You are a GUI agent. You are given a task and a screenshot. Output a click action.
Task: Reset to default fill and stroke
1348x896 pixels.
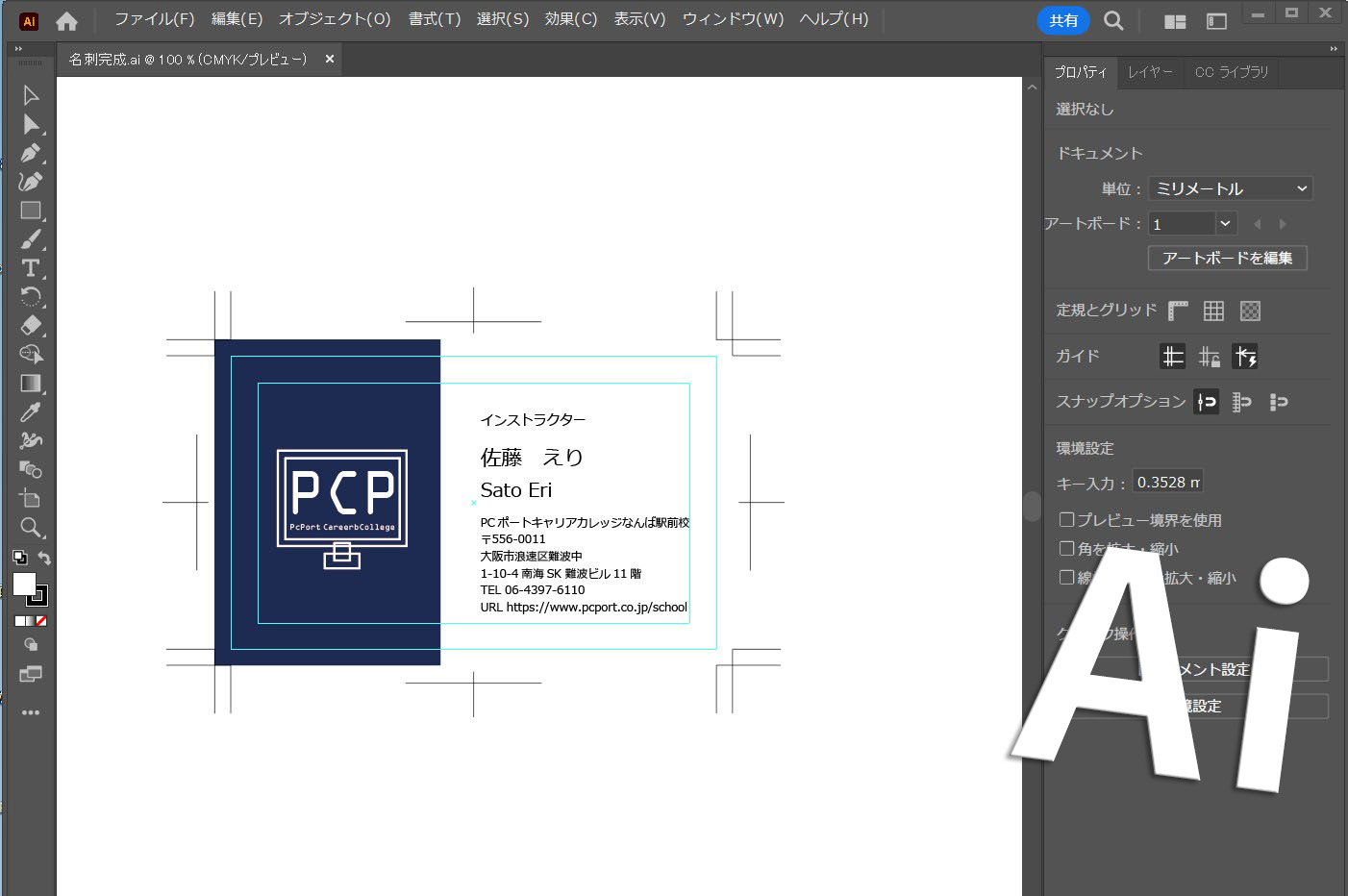tap(19, 557)
